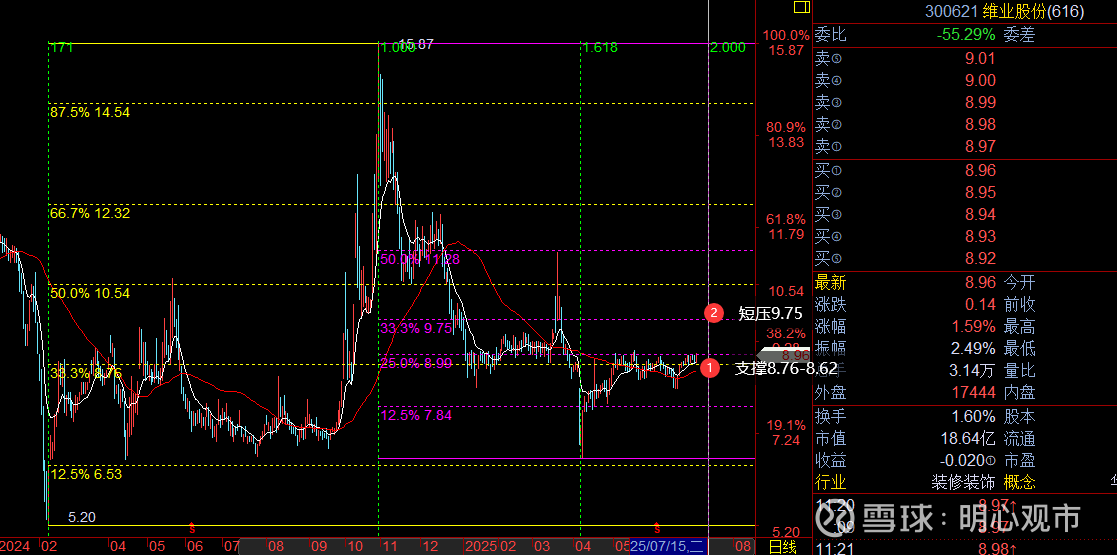Select the 卖⑤ 9.01 ask row
The width and height of the screenshot is (1117, 555).
(x=965, y=58)
